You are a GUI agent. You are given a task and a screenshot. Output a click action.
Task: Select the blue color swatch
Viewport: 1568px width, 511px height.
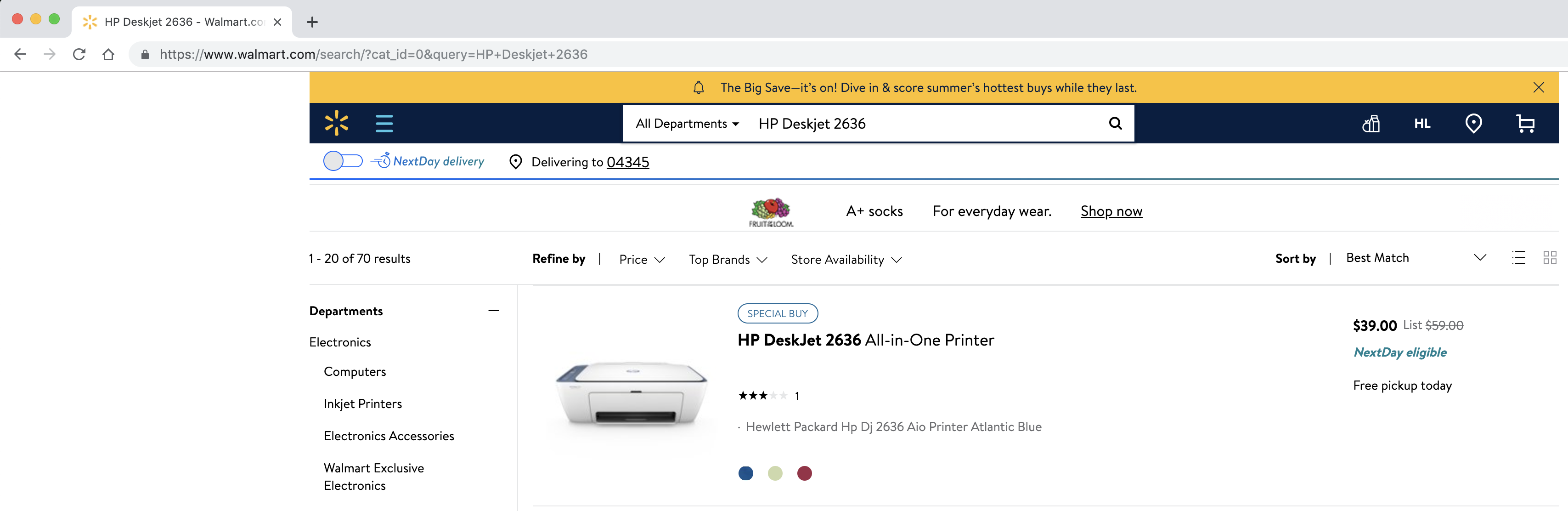coord(745,473)
